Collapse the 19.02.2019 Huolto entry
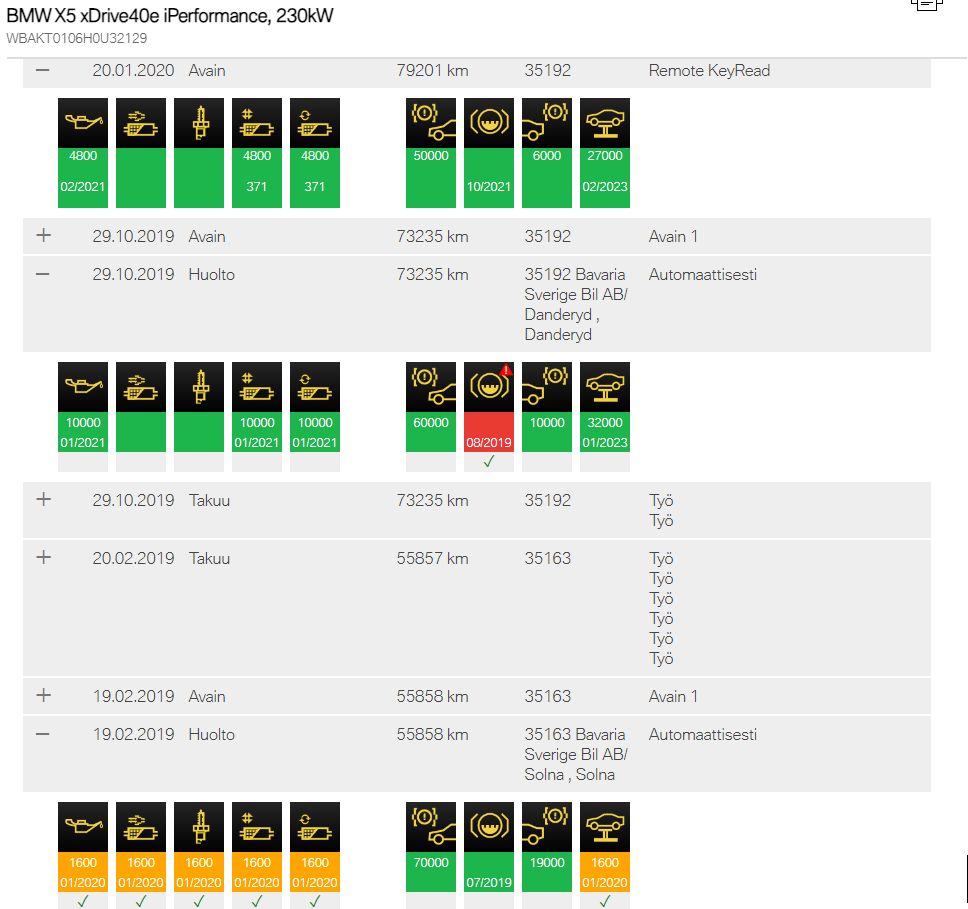The width and height of the screenshot is (968, 909). click(x=43, y=734)
